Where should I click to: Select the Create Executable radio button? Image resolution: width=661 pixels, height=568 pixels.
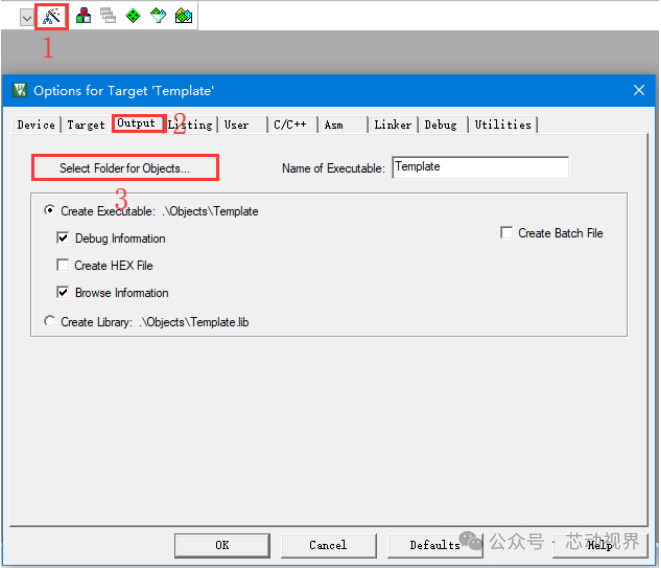[x=50, y=210]
